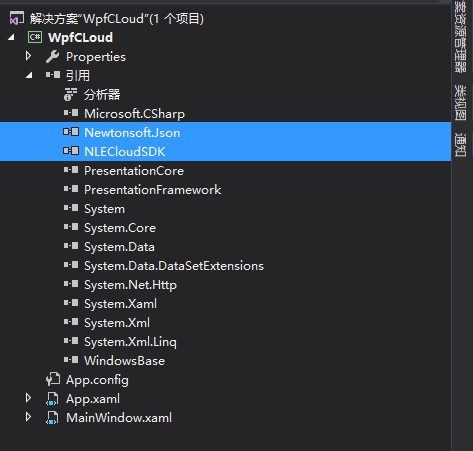Select the App.xaml file name
The image size is (473, 451).
pos(93,399)
